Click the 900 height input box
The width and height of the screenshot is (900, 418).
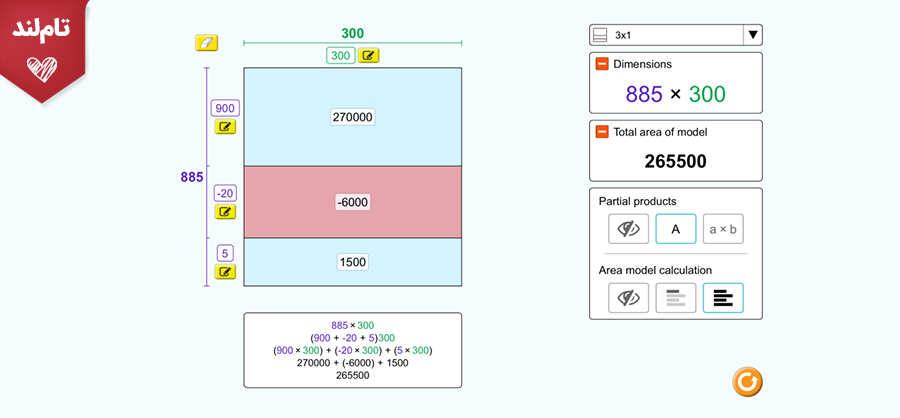click(225, 108)
